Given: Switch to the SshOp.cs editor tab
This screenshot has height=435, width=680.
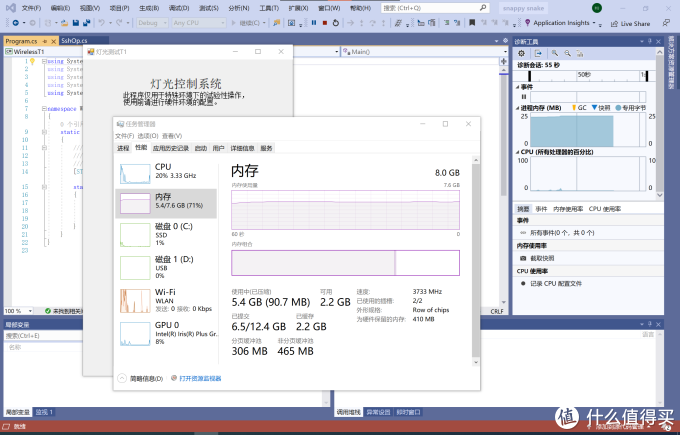Looking at the screenshot, I should point(74,41).
